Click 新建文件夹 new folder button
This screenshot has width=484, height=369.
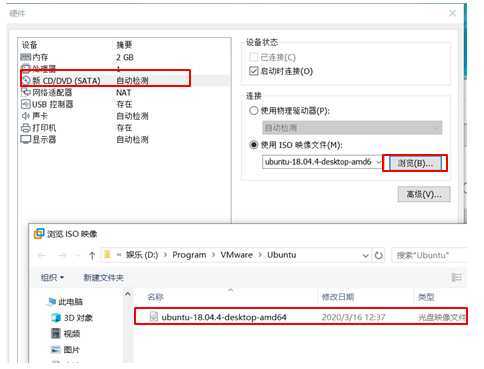[104, 277]
